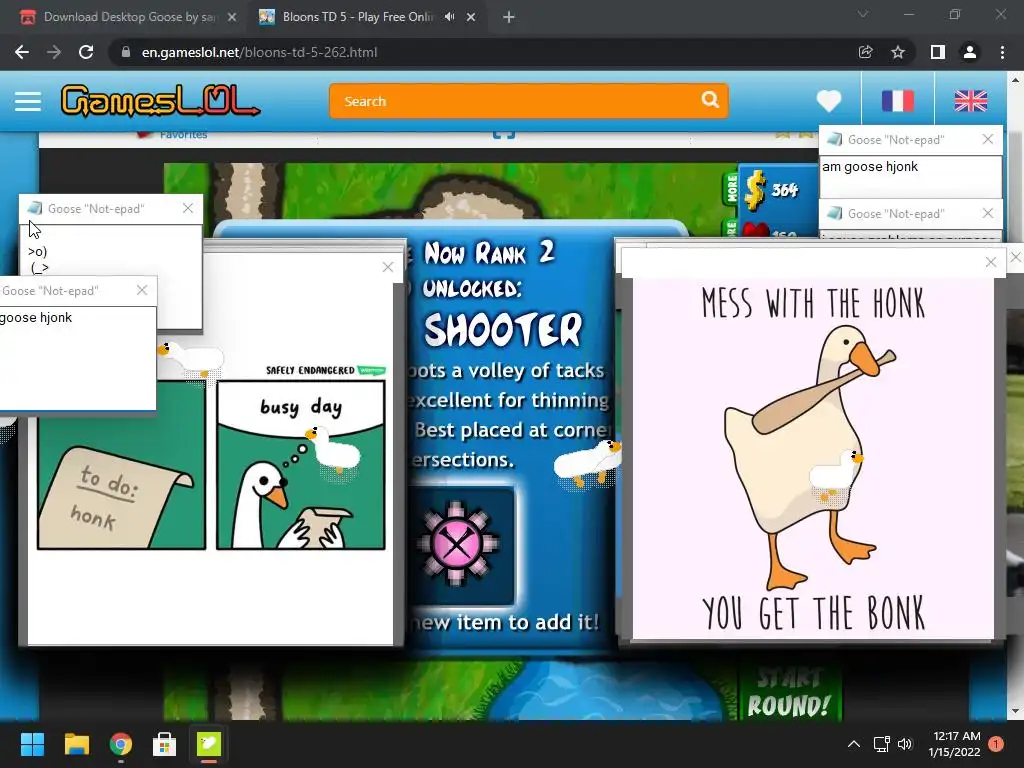Bookmark this page with the star
The height and width of the screenshot is (768, 1024).
(898, 52)
